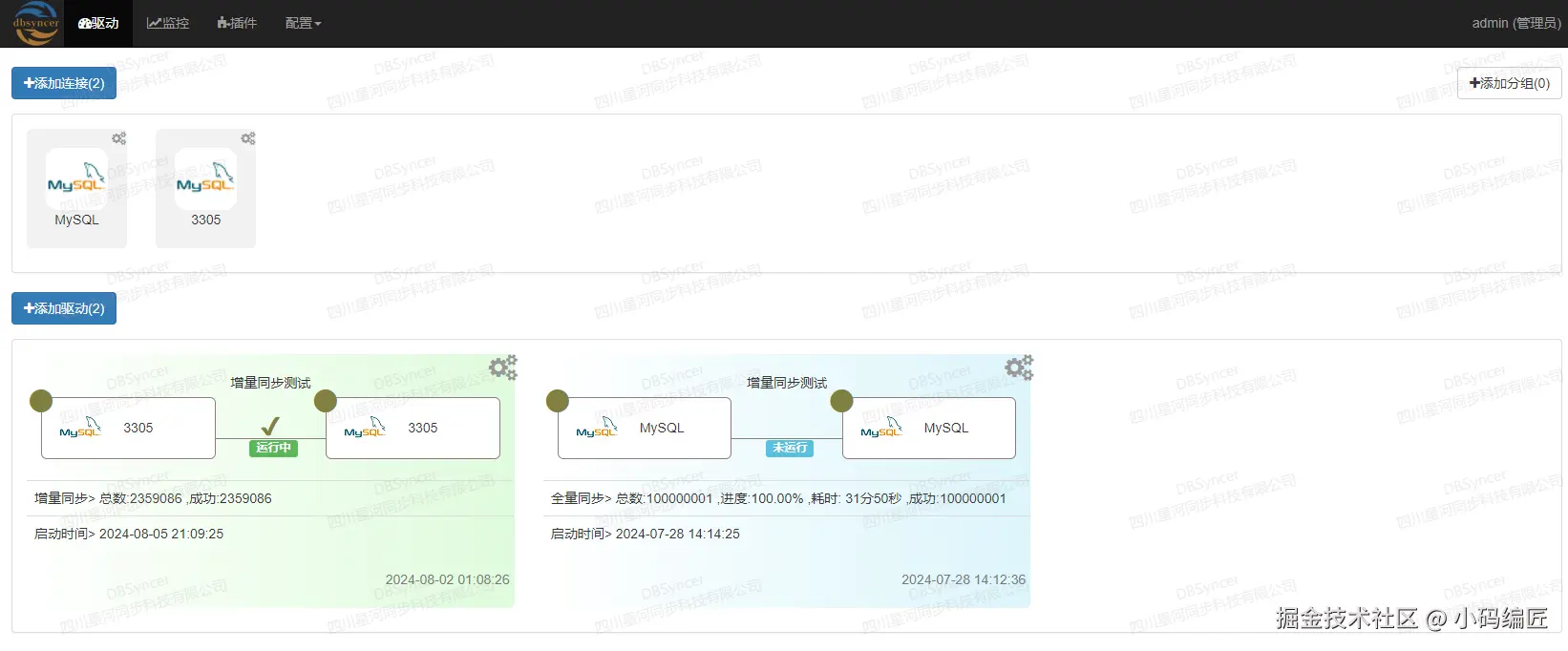Open gear menu of running 3305 driver
Viewport: 1568px width, 651px height.
[502, 367]
